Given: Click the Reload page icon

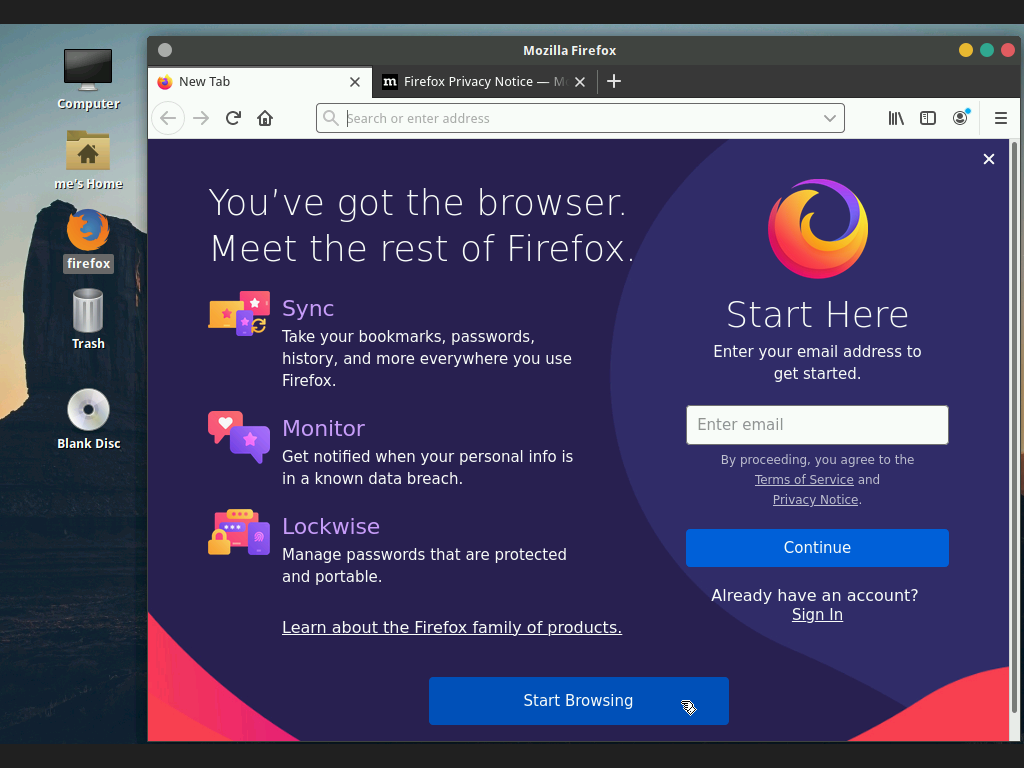Looking at the screenshot, I should click(x=232, y=118).
